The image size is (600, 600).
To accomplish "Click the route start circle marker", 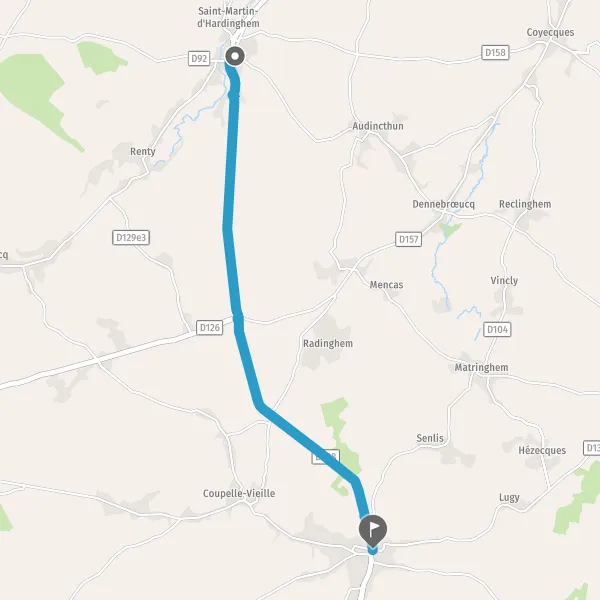I will tap(235, 56).
